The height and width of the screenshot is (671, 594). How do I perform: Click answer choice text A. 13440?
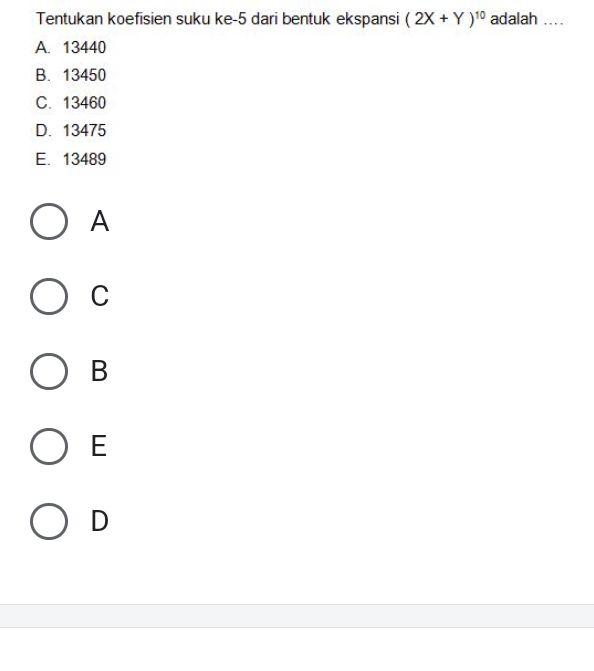pos(71,48)
